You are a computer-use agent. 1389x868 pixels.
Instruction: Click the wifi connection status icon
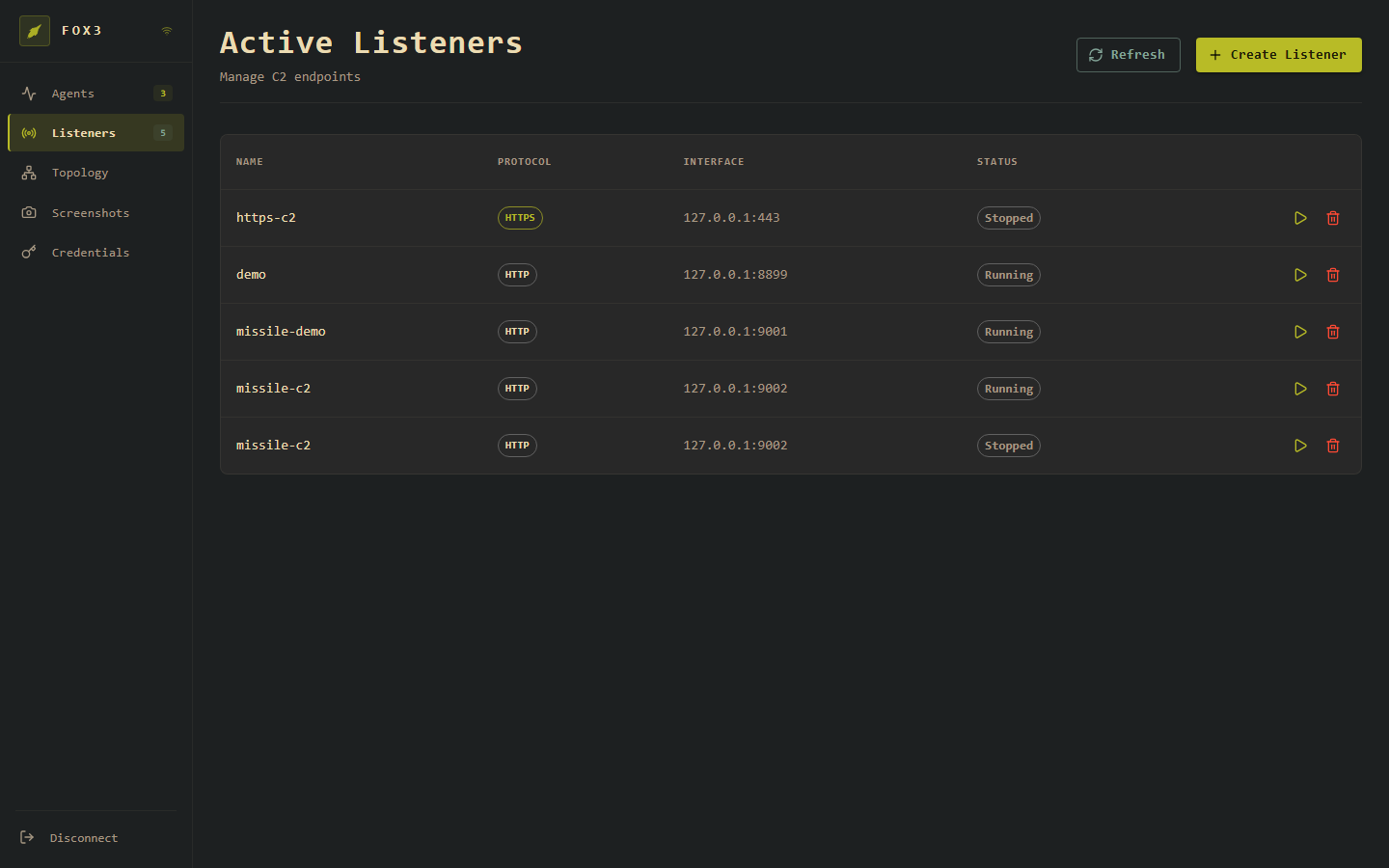[x=167, y=31]
